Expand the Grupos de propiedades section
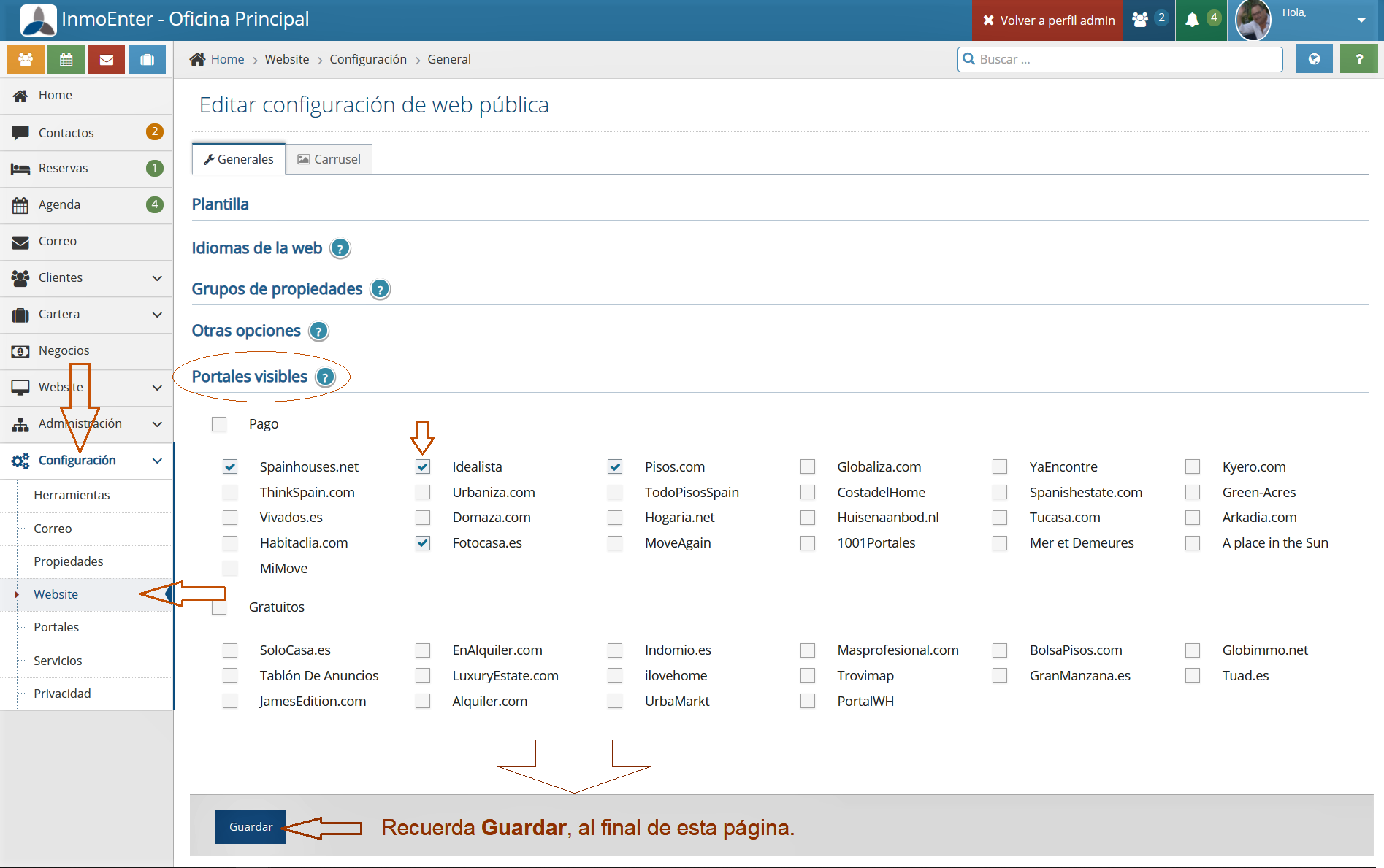1384x868 pixels. (x=277, y=289)
